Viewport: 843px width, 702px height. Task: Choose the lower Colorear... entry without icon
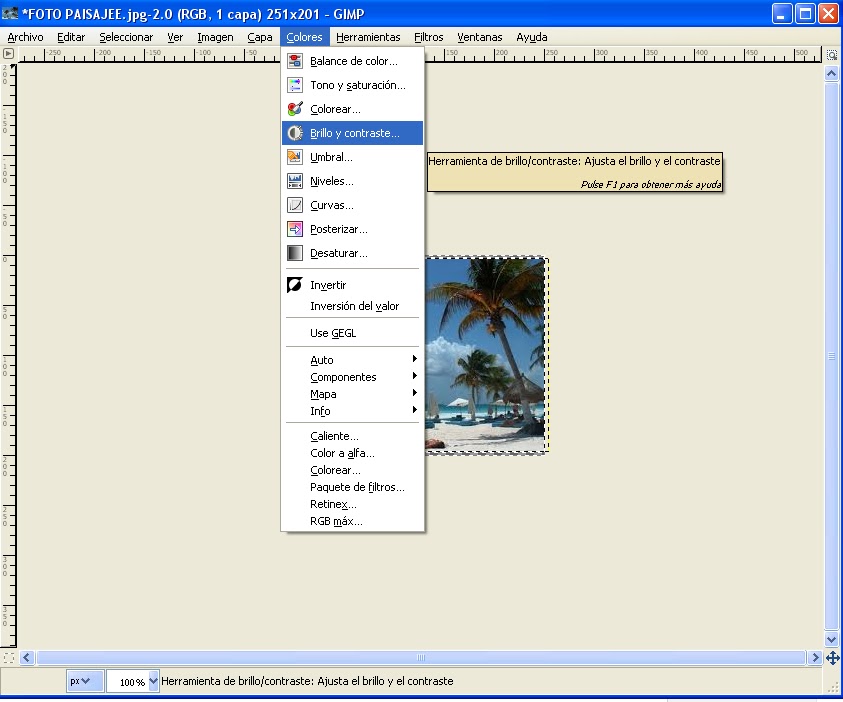(x=352, y=470)
